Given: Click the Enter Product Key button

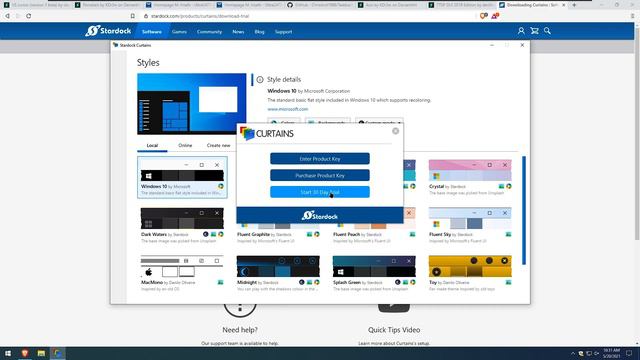Looking at the screenshot, I should tap(320, 158).
